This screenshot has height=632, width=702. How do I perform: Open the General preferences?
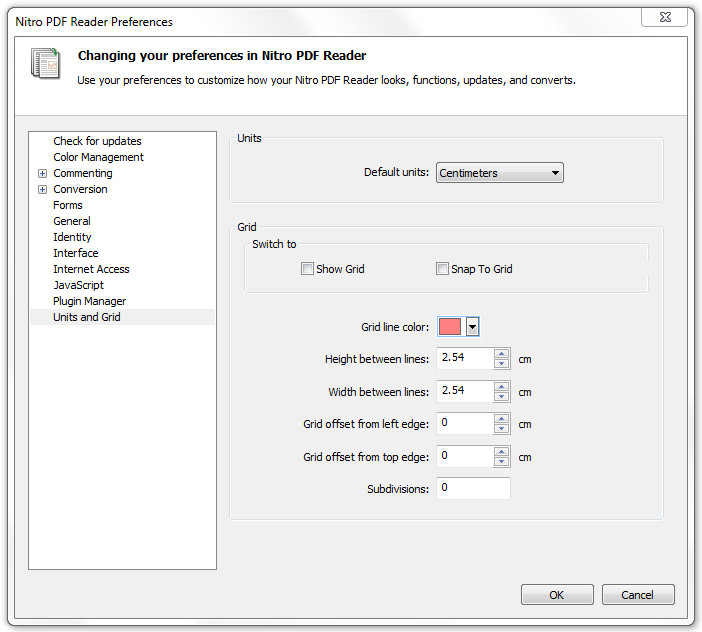tap(72, 221)
